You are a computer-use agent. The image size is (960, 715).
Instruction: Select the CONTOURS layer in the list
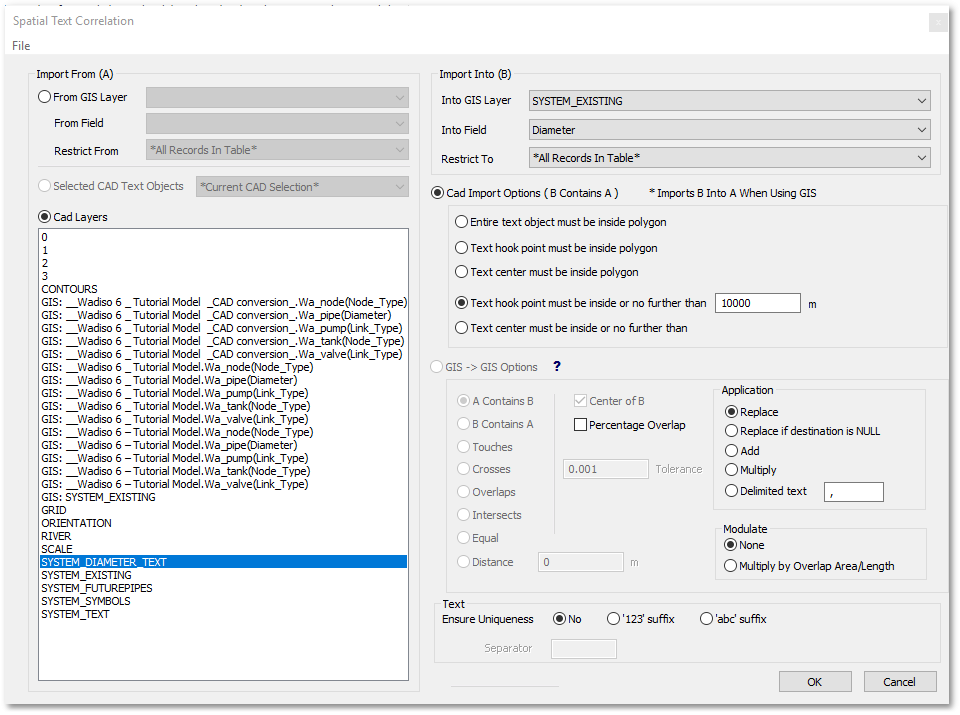(x=223, y=289)
